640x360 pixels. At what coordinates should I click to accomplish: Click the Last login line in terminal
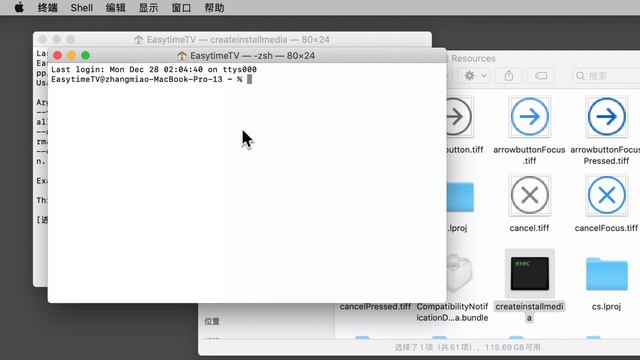[x=154, y=69]
